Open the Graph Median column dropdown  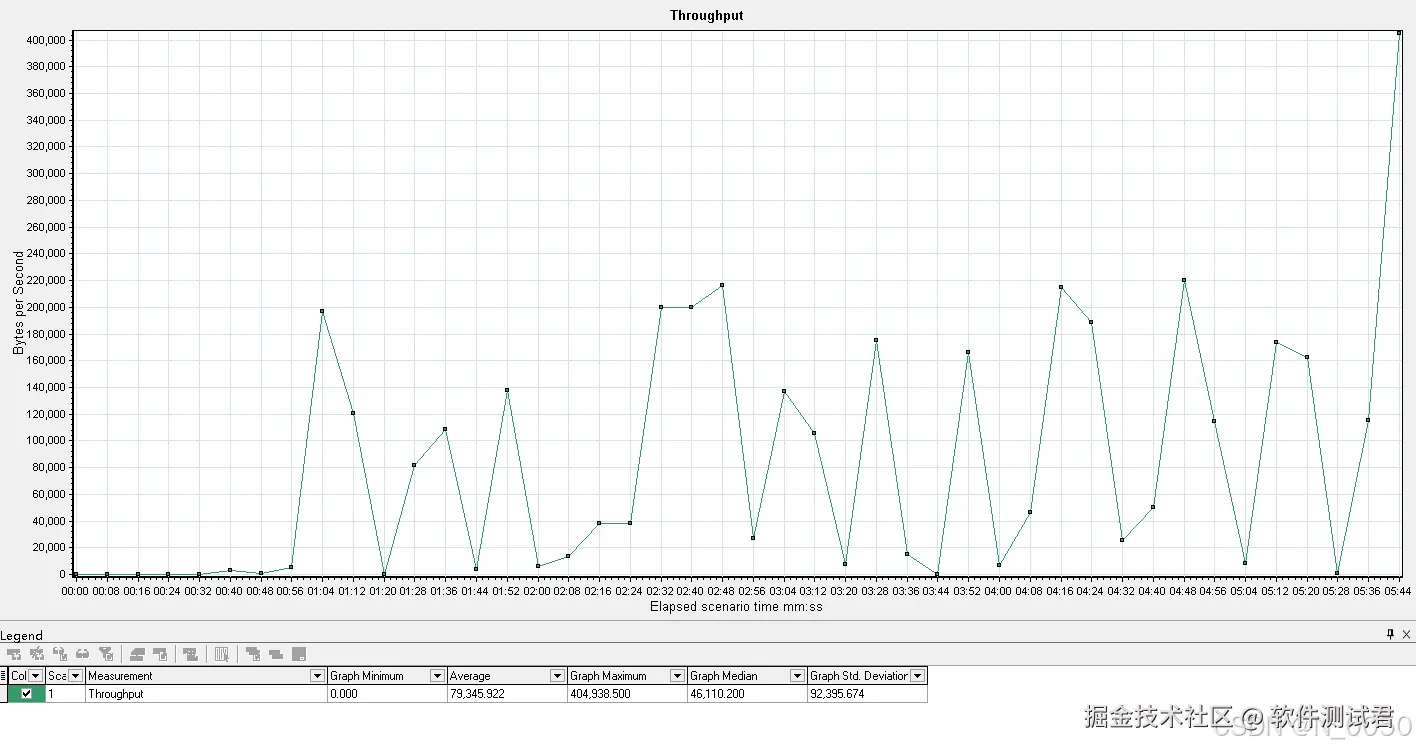click(x=798, y=676)
